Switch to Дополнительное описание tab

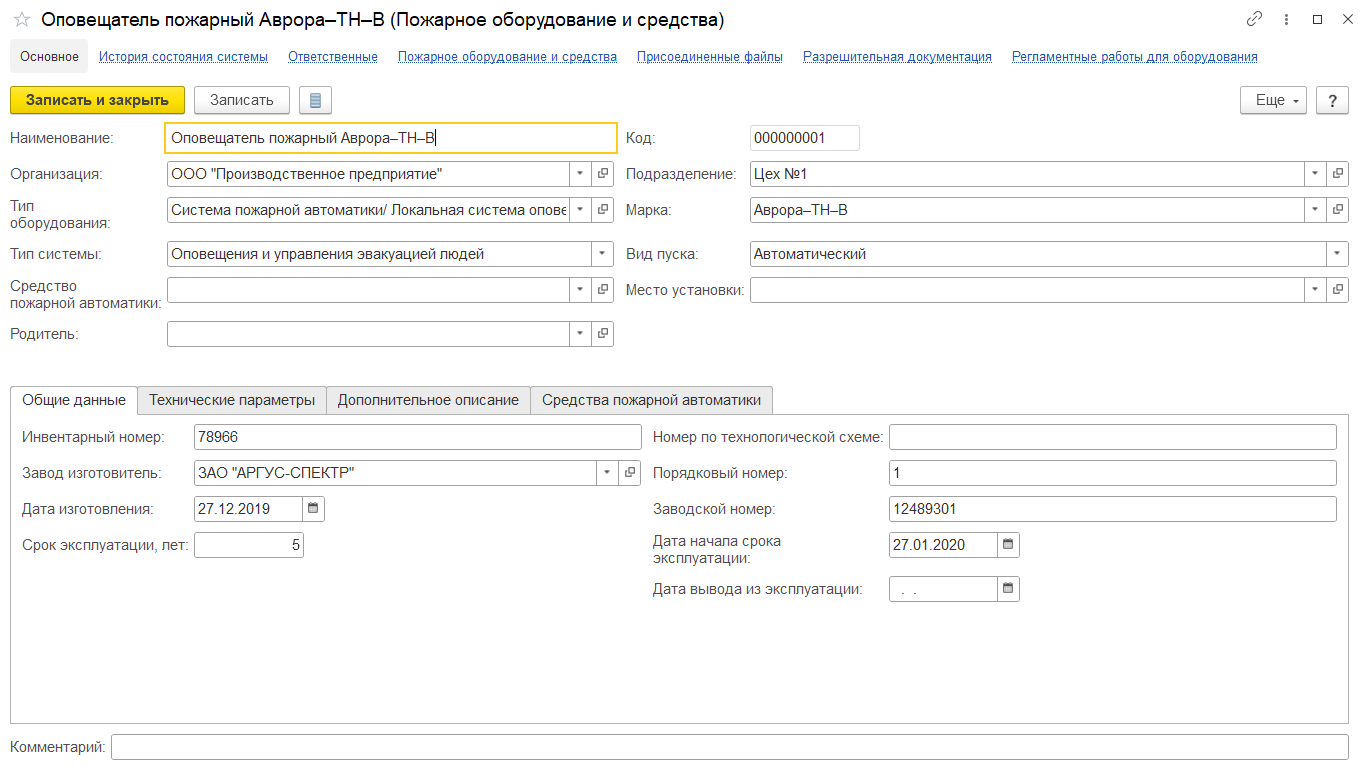tap(428, 400)
